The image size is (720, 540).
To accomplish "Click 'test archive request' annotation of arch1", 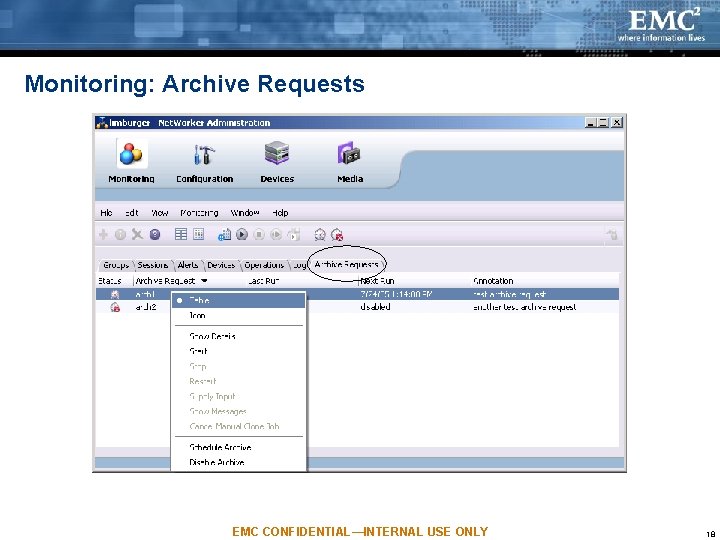I will pyautogui.click(x=510, y=294).
